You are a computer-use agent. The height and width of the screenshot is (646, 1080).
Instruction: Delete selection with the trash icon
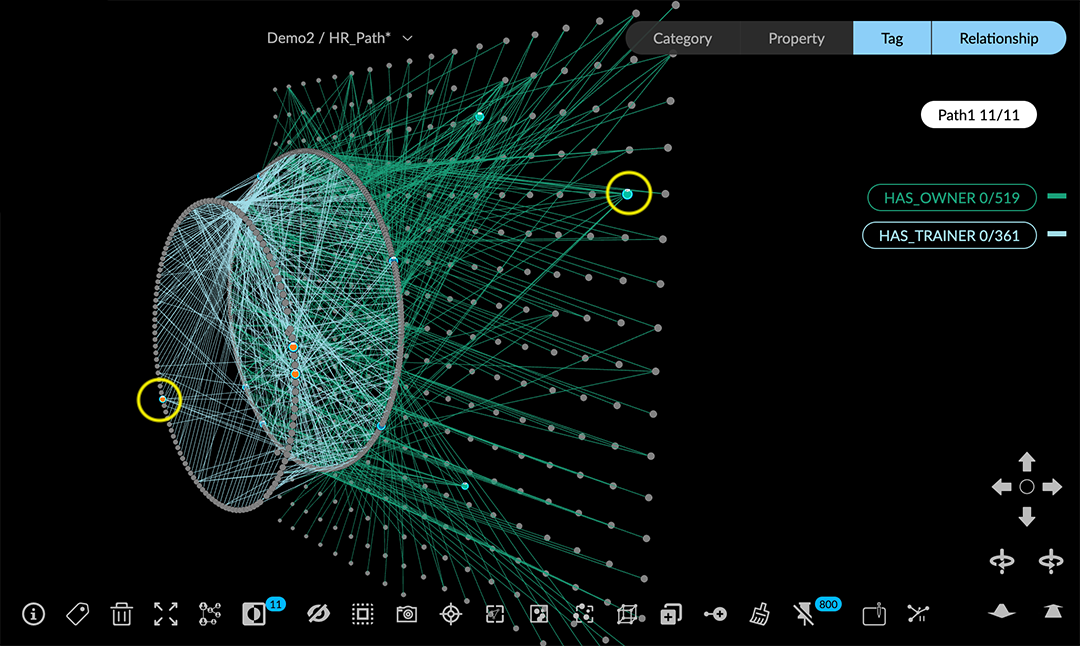point(121,613)
